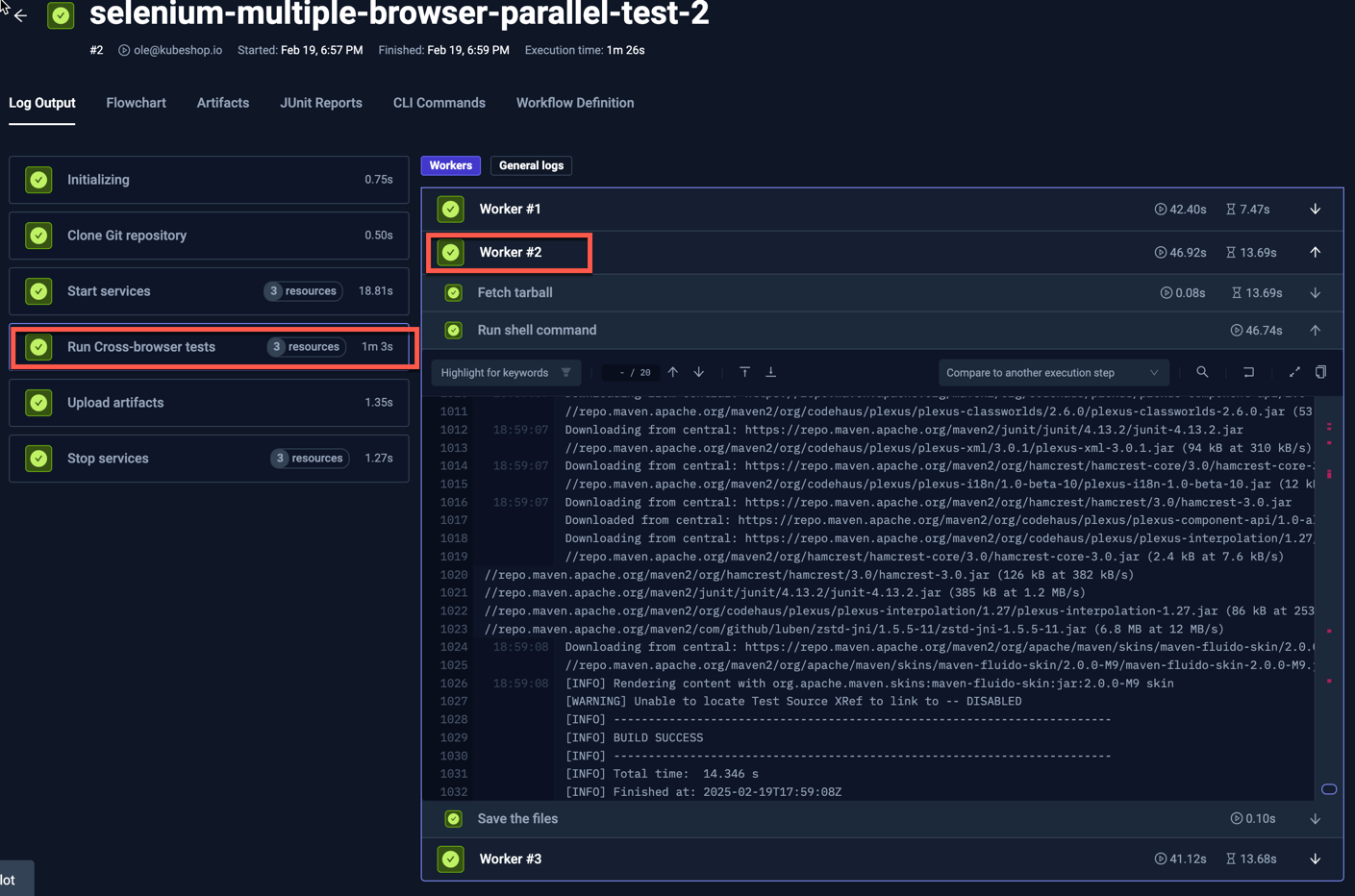Jump to the previous keyword match
The width and height of the screenshot is (1355, 896).
click(x=673, y=372)
